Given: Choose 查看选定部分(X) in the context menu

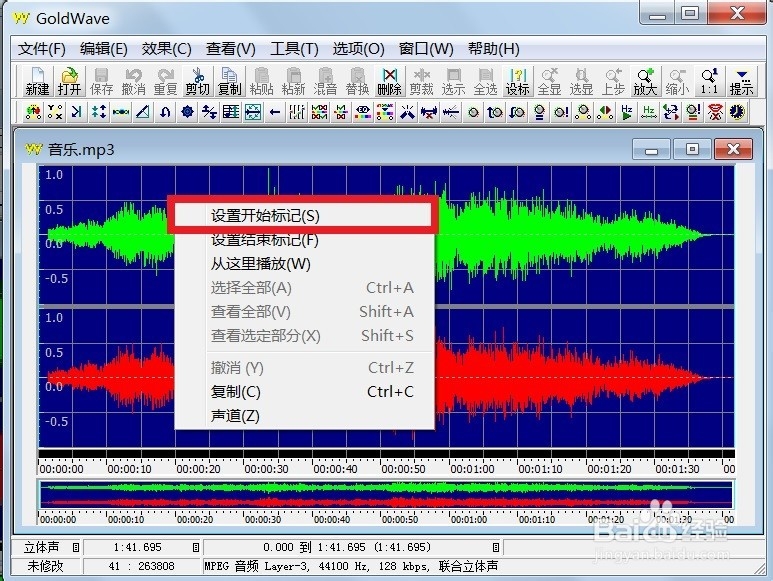Looking at the screenshot, I should pyautogui.click(x=304, y=336).
